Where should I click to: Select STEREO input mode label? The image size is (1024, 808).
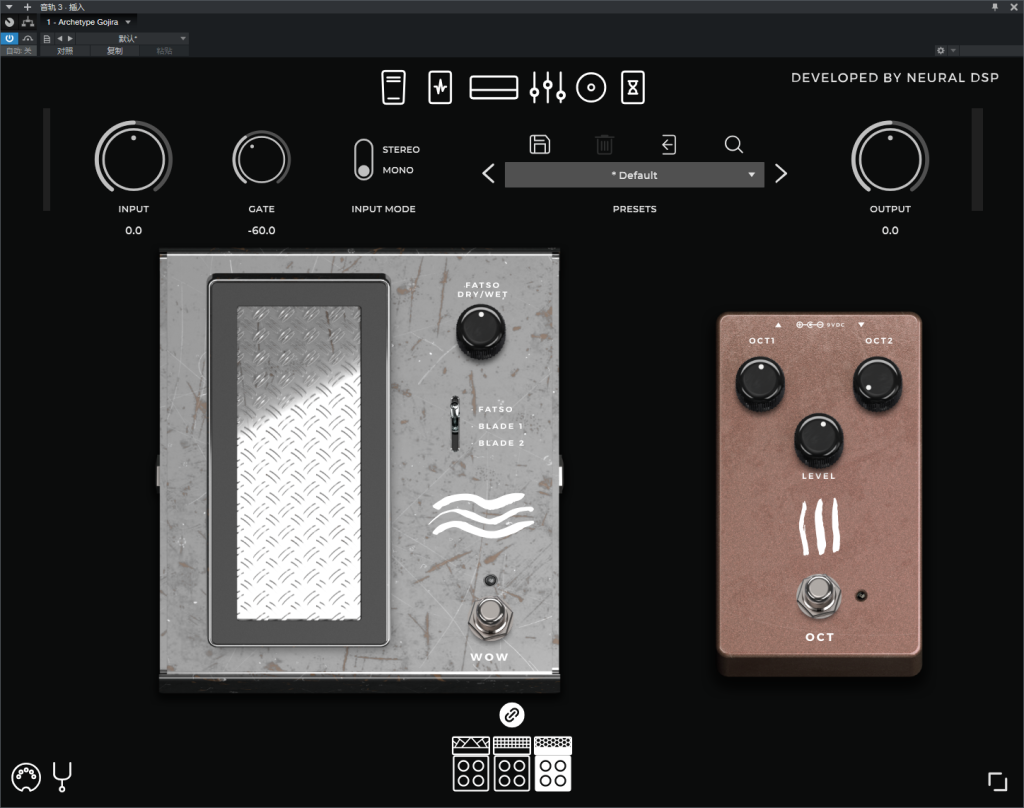[401, 150]
